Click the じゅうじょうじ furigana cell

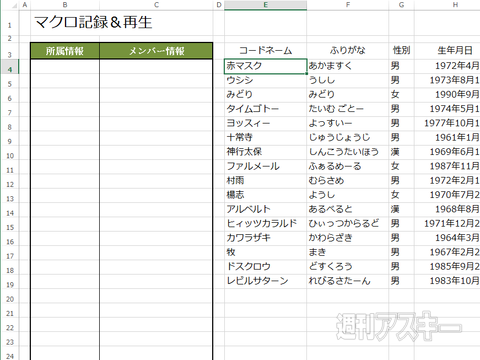(348, 138)
